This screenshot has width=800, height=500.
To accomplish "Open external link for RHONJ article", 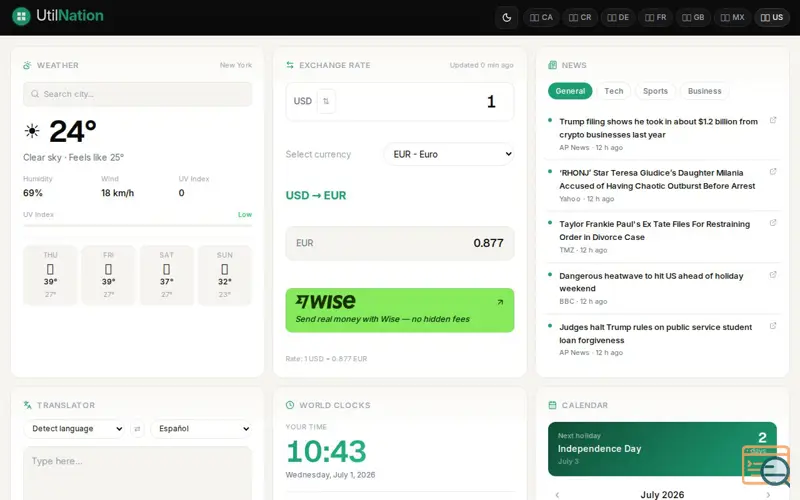I will [x=773, y=171].
